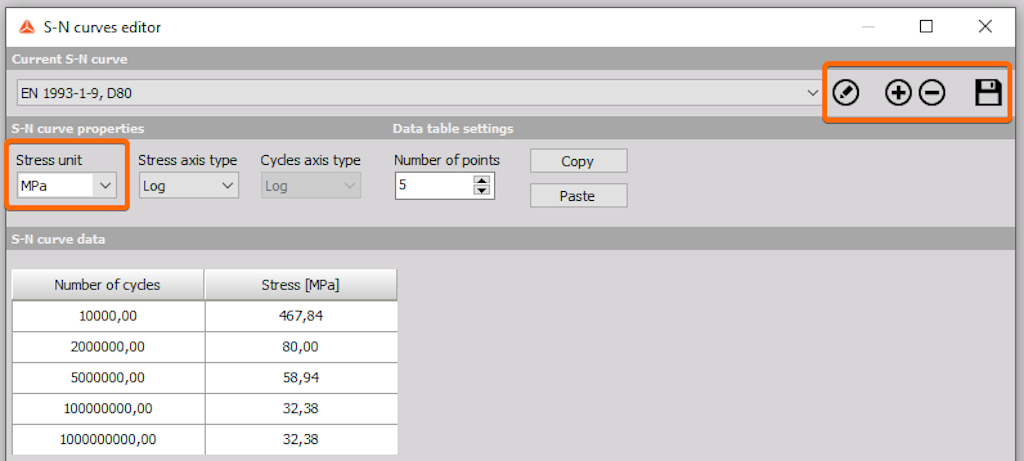Remove the current S-N curve with minus icon
This screenshot has width=1024, height=461.
[x=932, y=93]
